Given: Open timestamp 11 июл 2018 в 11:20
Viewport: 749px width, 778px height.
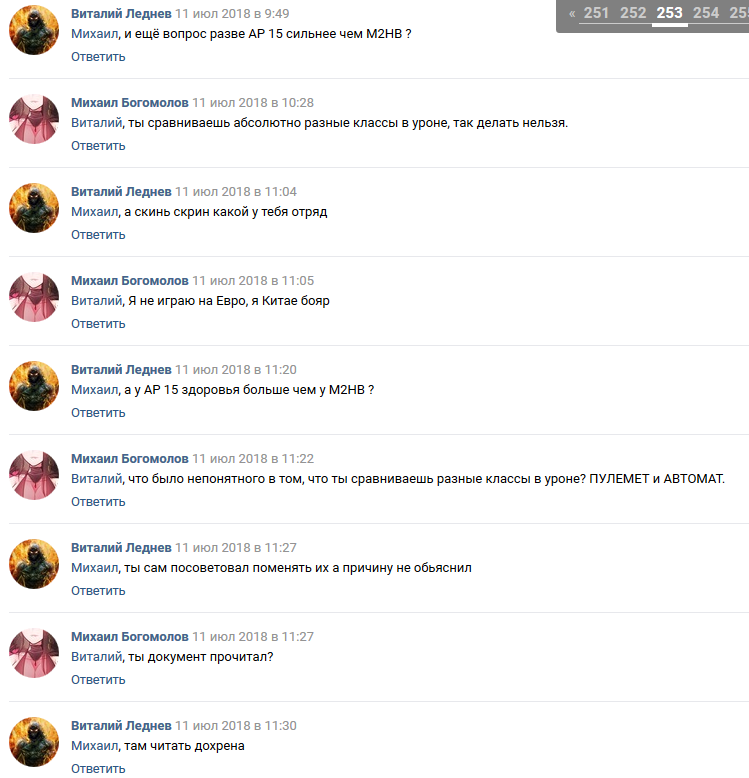Looking at the screenshot, I should (x=236, y=370).
